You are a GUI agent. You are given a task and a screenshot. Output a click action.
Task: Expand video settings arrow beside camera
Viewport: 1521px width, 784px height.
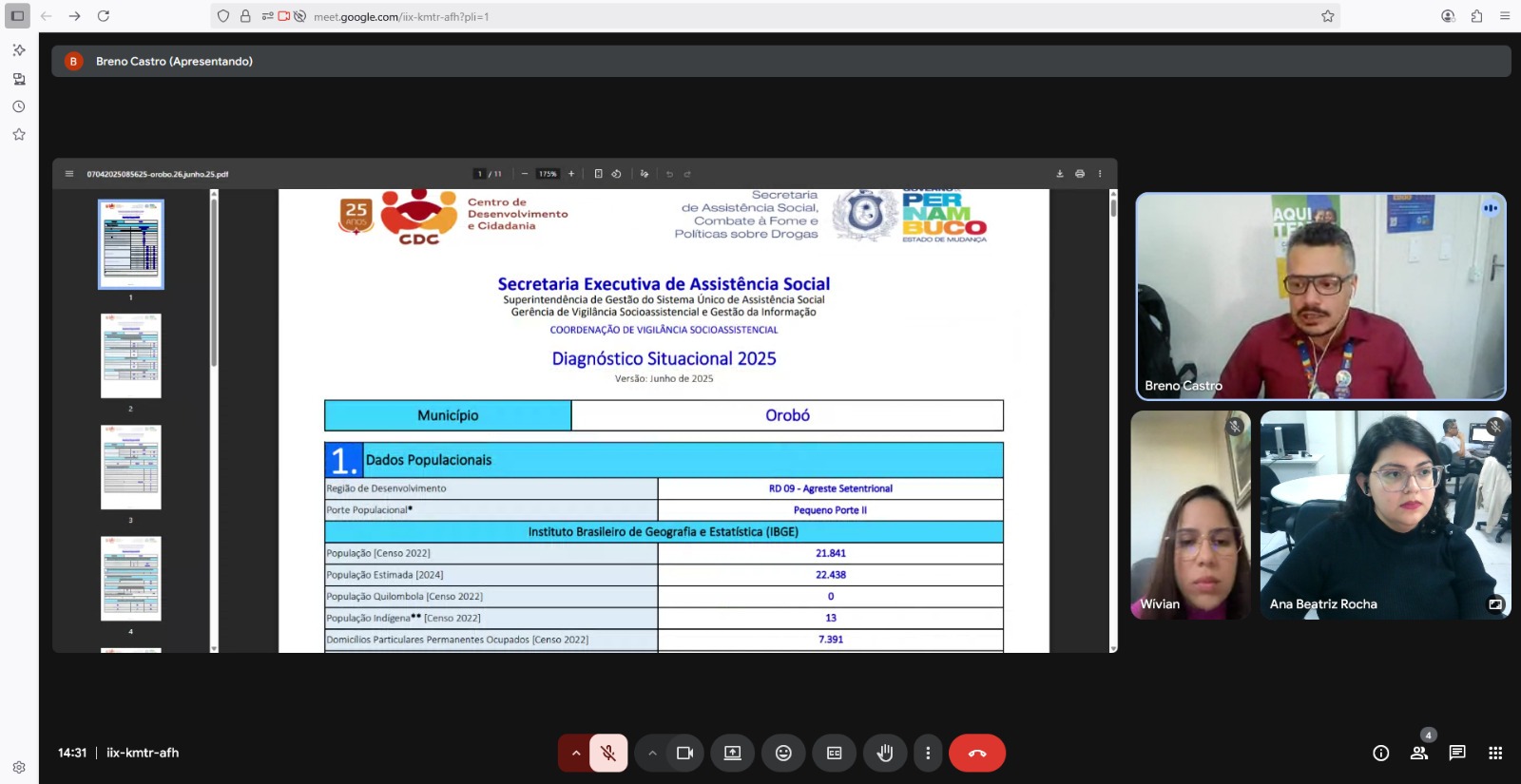pos(652,753)
